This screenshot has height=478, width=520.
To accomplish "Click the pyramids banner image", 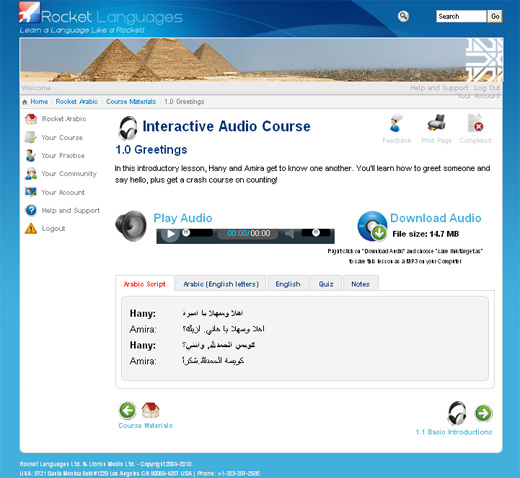I will tap(261, 60).
